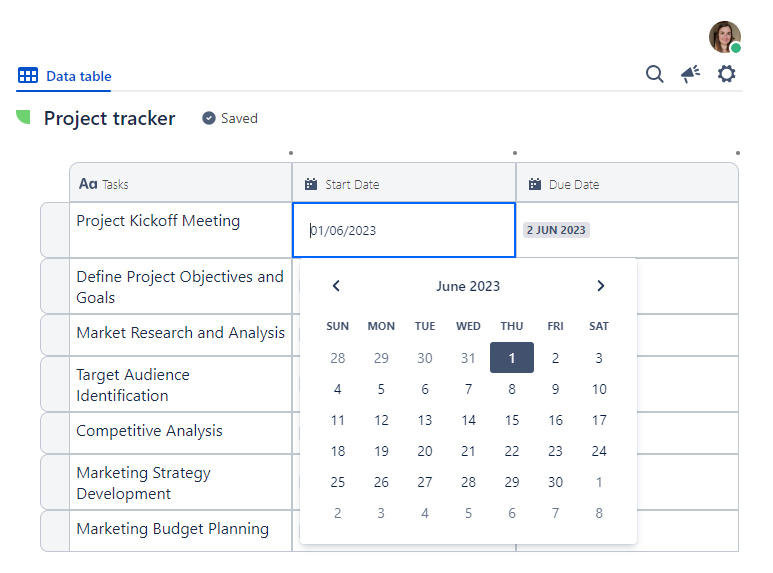
Task: Click the search magnifier icon
Action: 654,74
